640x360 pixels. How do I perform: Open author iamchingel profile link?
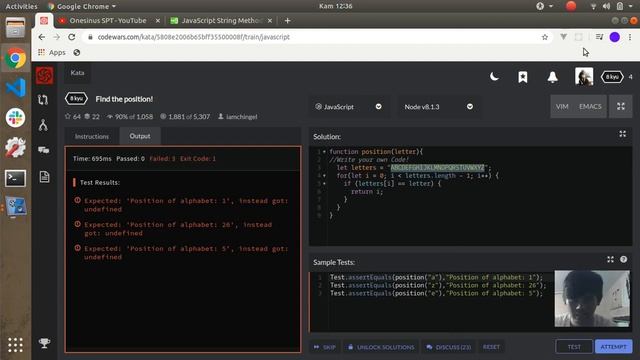[238, 117]
